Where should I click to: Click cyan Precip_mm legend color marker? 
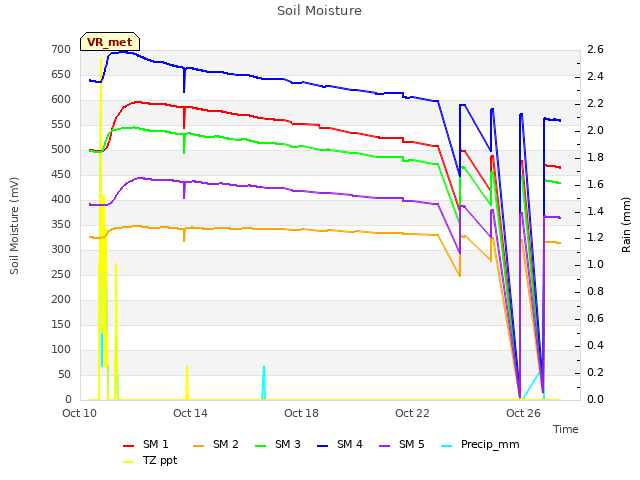(x=447, y=446)
